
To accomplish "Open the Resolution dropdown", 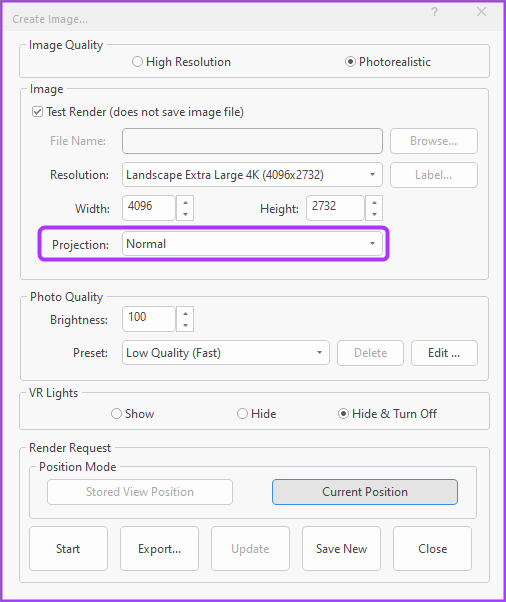I will tap(252, 175).
